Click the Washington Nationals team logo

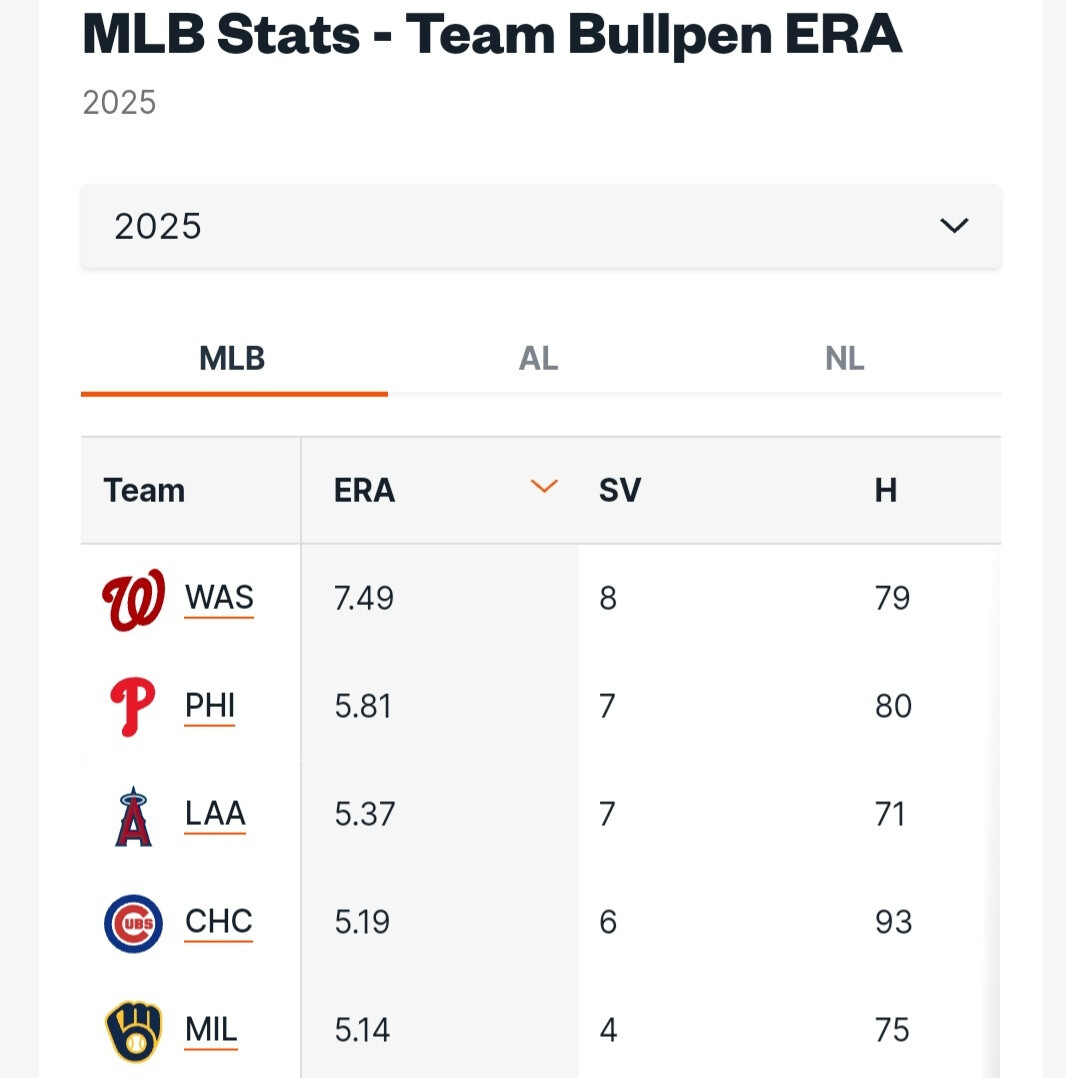click(133, 600)
